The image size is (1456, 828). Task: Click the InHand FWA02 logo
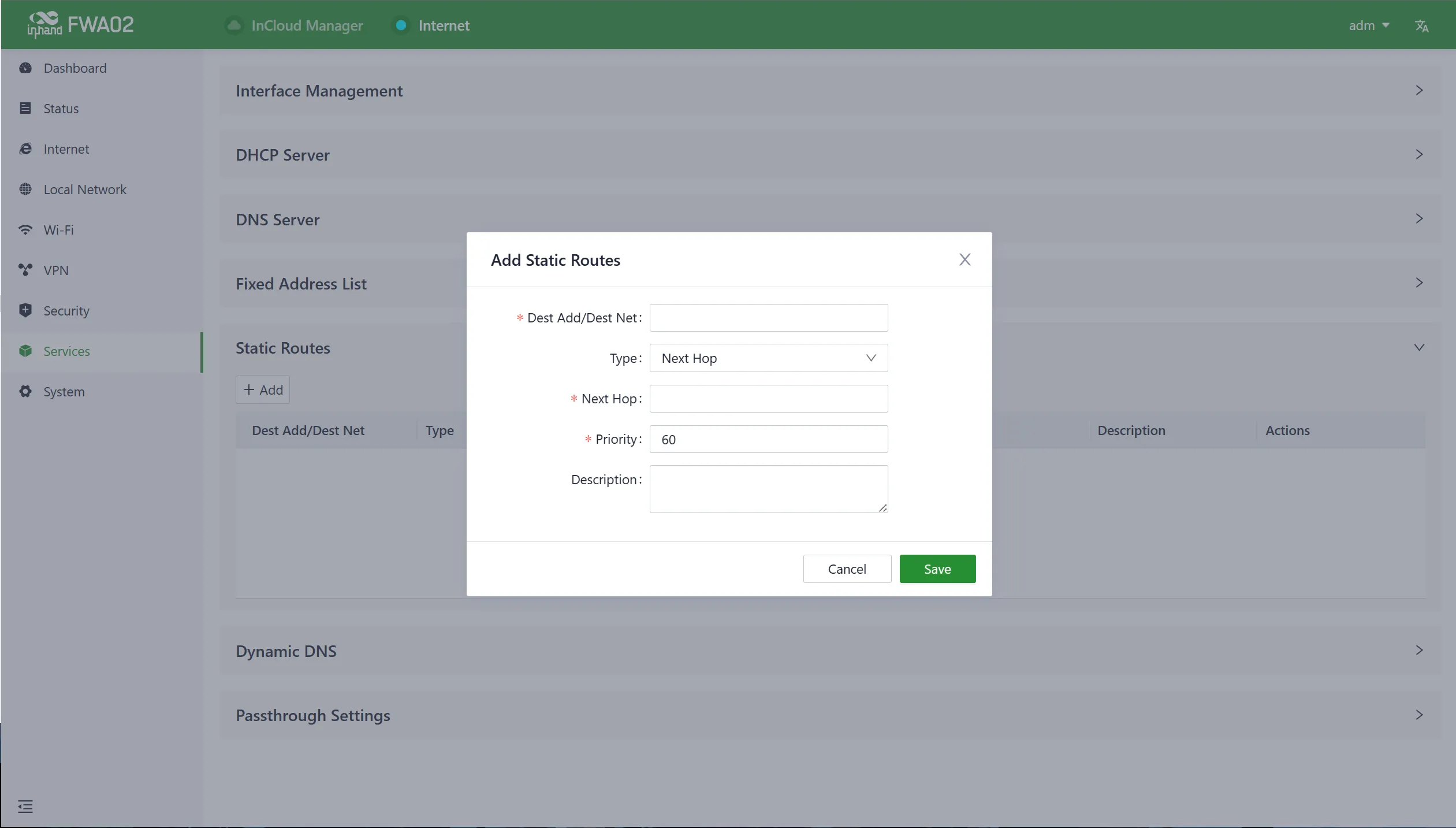point(80,25)
